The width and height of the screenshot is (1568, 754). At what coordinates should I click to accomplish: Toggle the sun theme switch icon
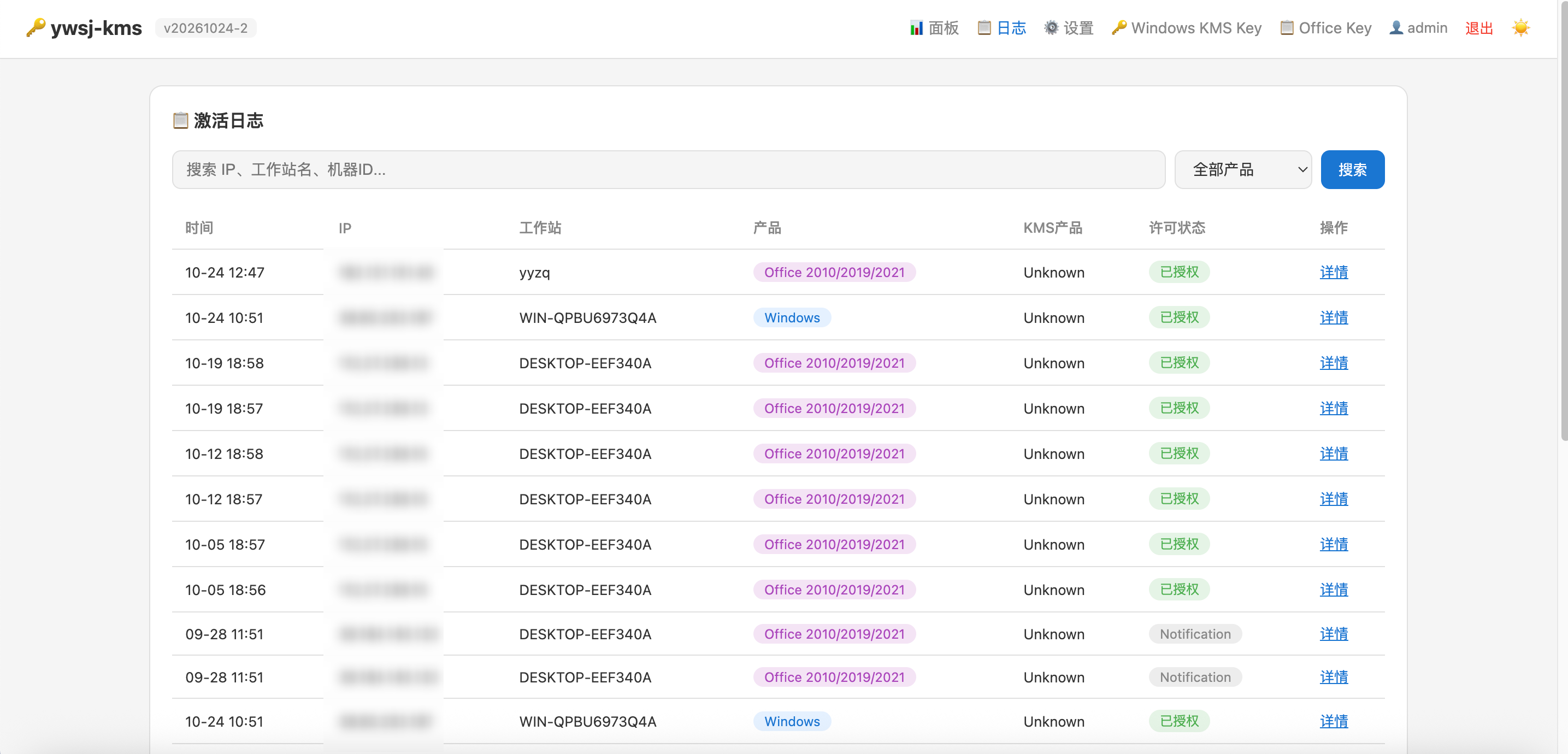(x=1520, y=28)
